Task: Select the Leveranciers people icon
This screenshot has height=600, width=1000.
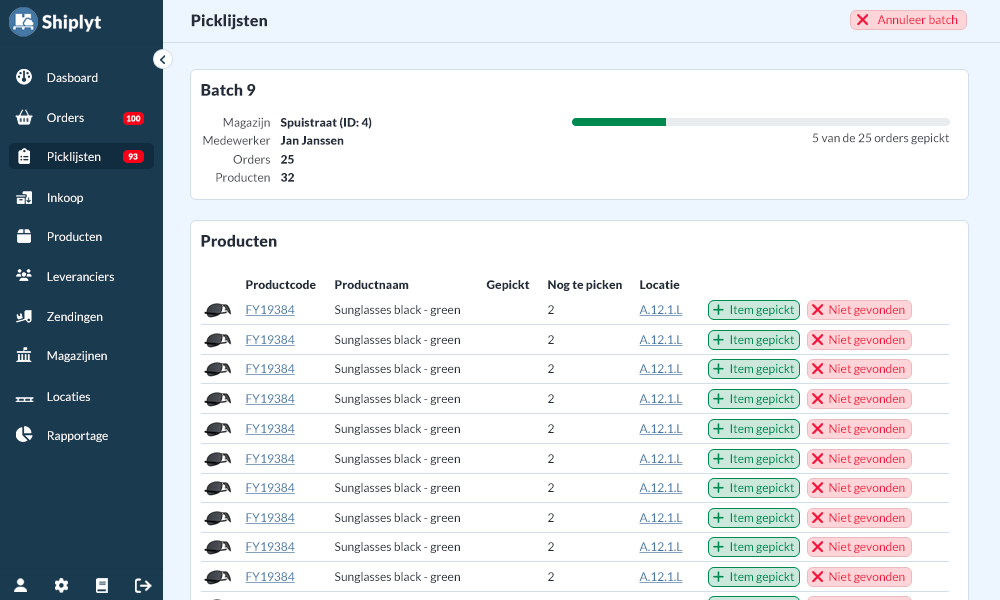Action: click(x=25, y=276)
